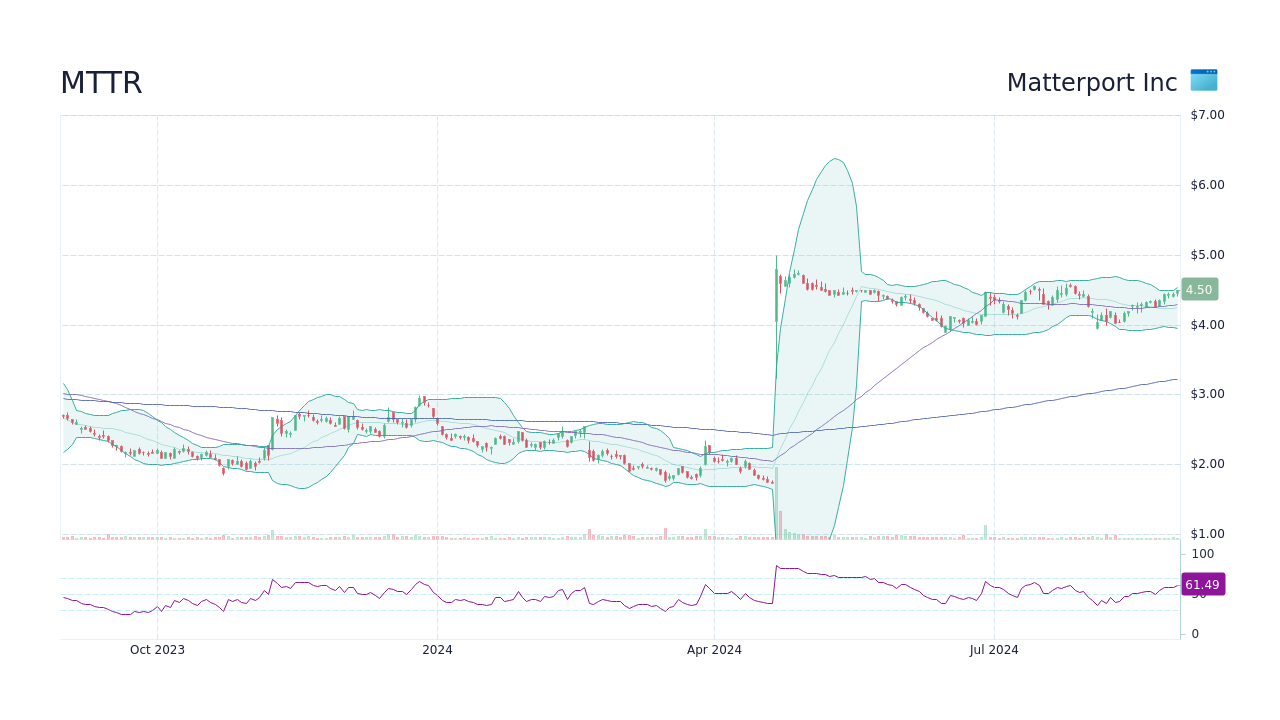The image size is (1280, 720).
Task: Click the $3.00 price axis label
Action: [1207, 394]
